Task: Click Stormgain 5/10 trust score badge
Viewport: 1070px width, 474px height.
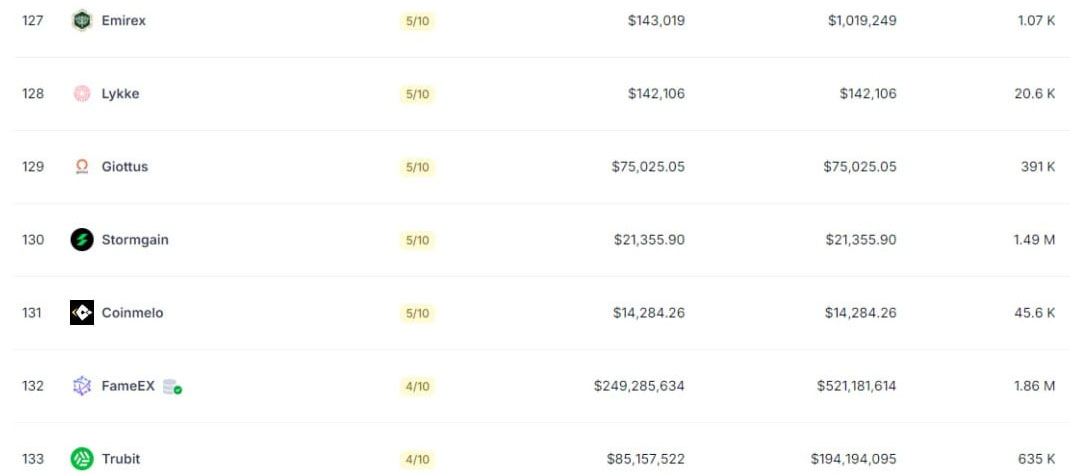Action: pyautogui.click(x=417, y=240)
